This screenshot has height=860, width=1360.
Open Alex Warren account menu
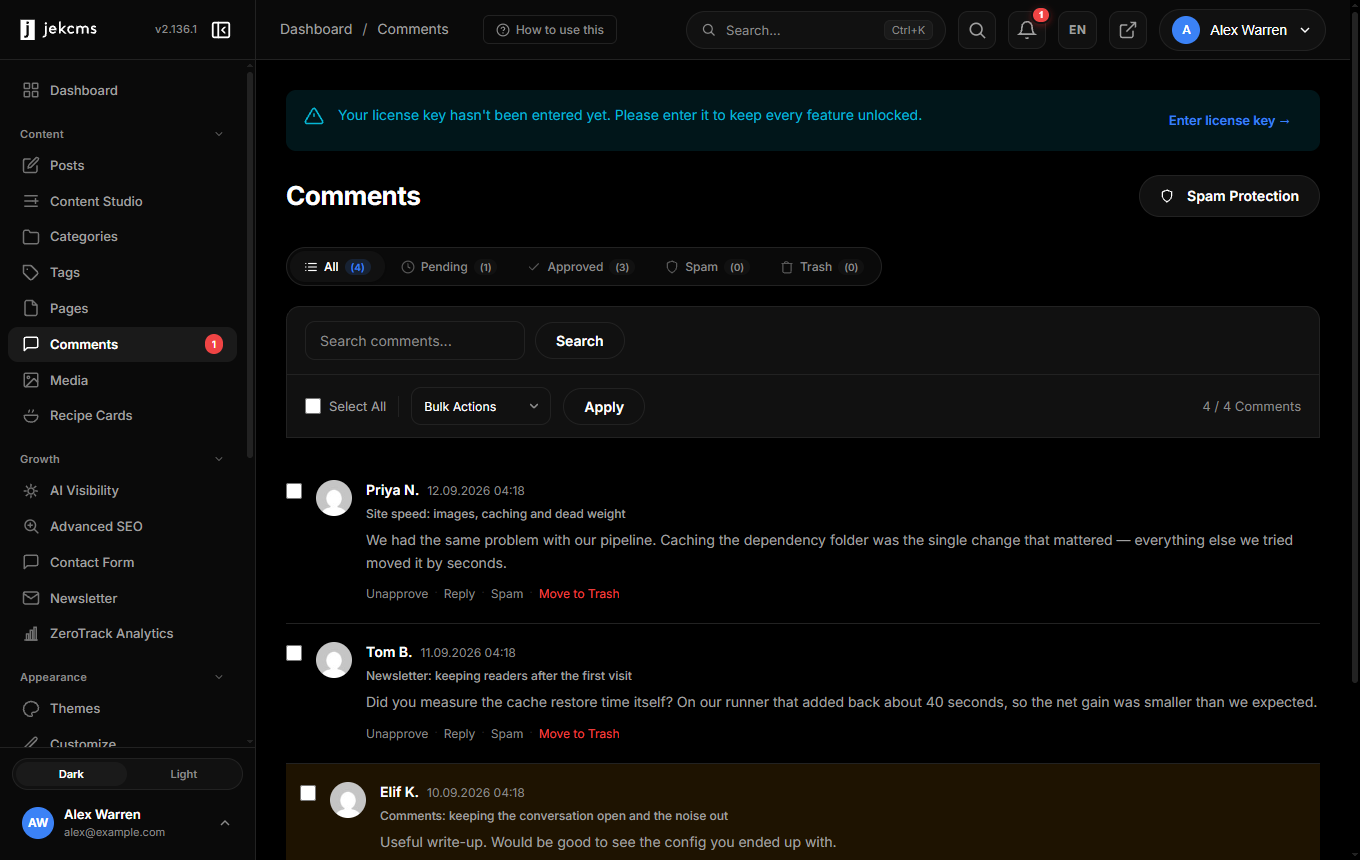(1242, 30)
